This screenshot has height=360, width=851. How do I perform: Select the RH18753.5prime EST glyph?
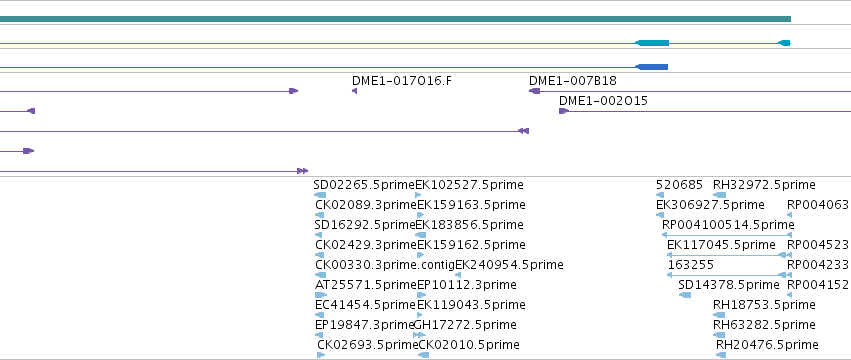(720, 315)
